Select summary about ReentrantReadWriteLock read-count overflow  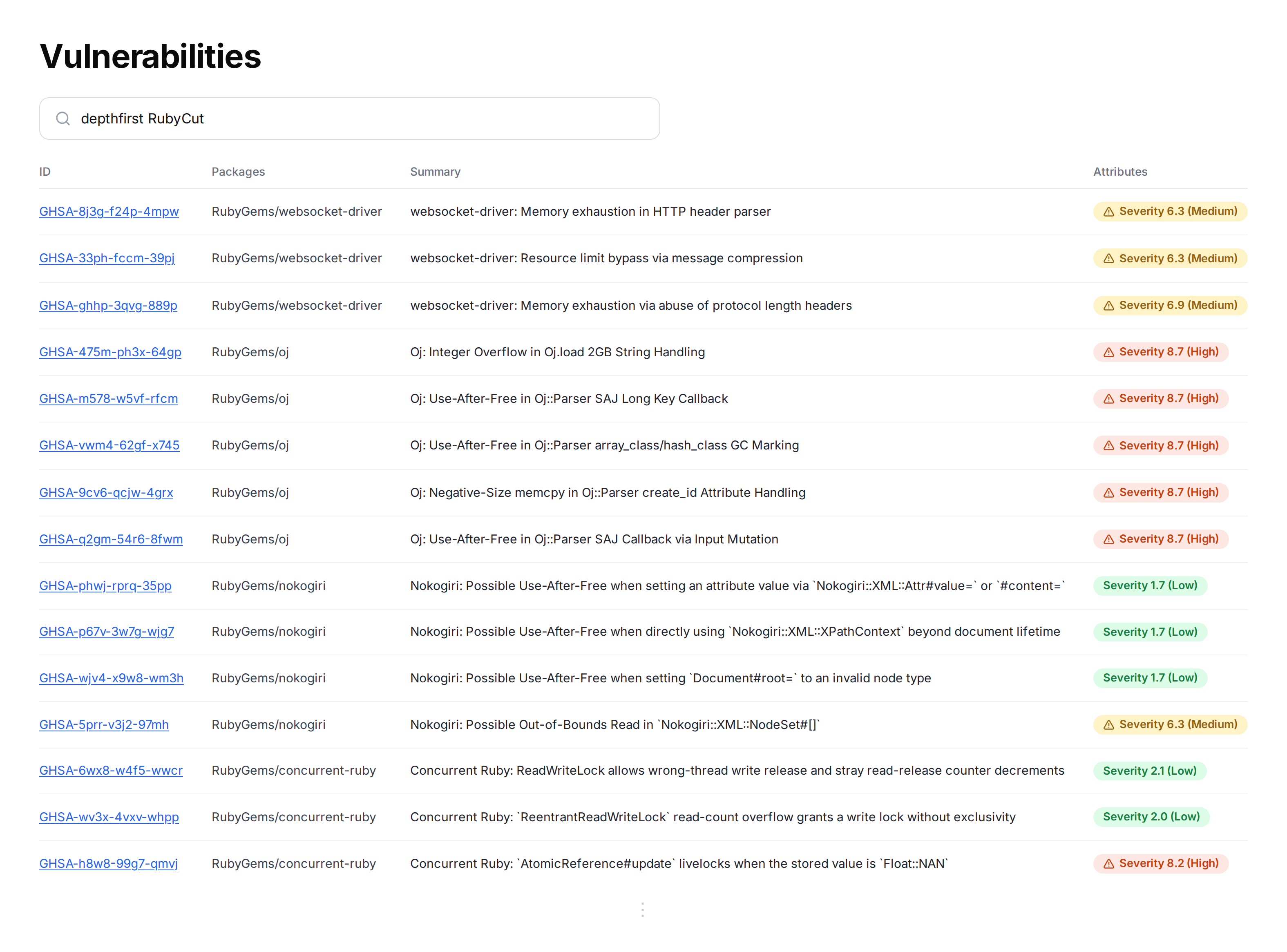pyautogui.click(x=713, y=817)
